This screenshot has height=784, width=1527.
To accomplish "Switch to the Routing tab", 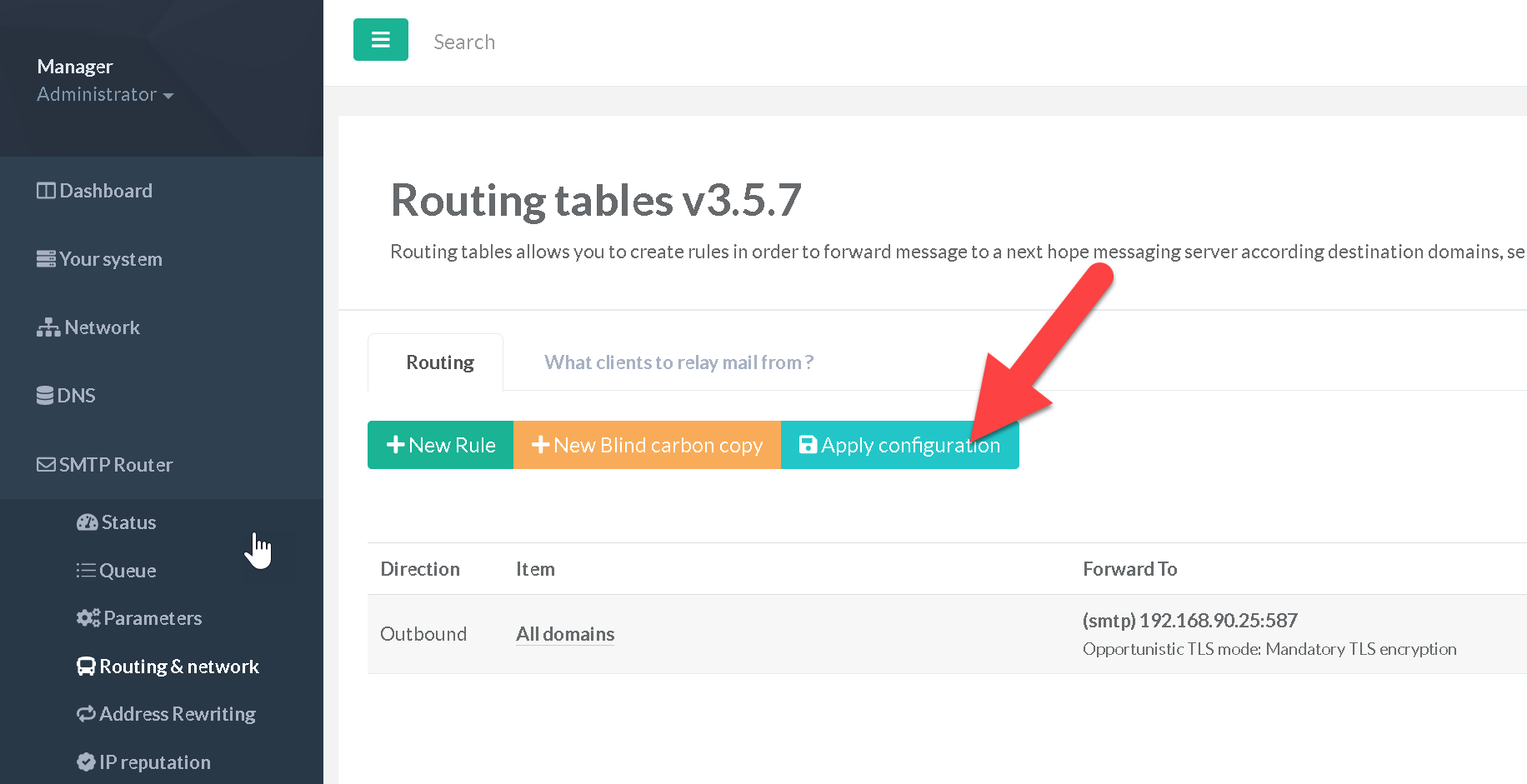I will [439, 362].
